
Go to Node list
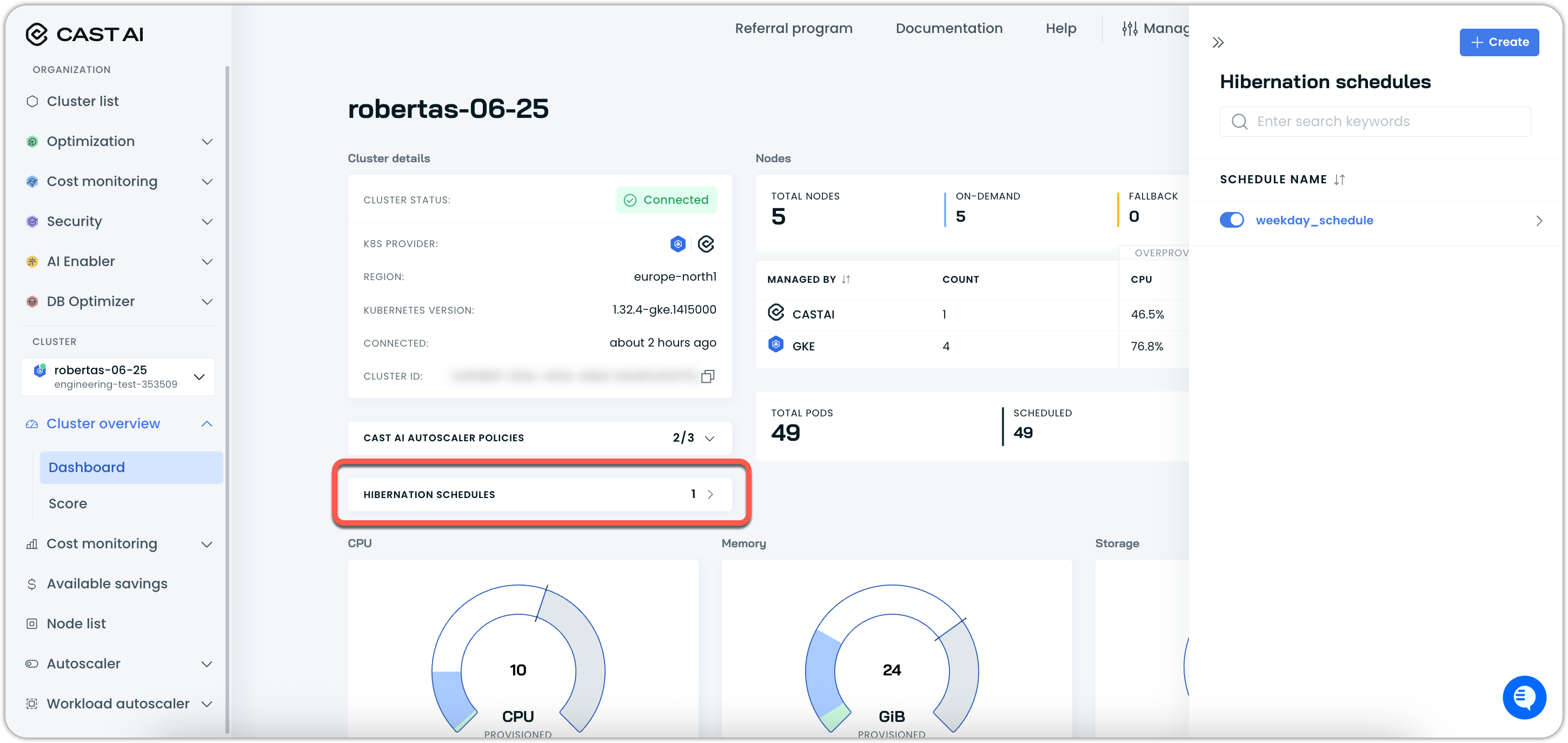(76, 623)
